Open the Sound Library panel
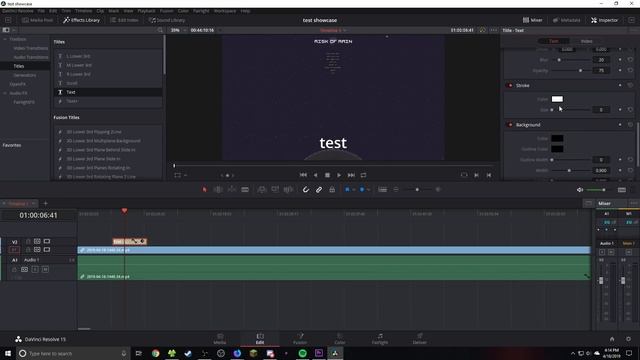Viewport: 640px width, 360px height. tap(167, 20)
